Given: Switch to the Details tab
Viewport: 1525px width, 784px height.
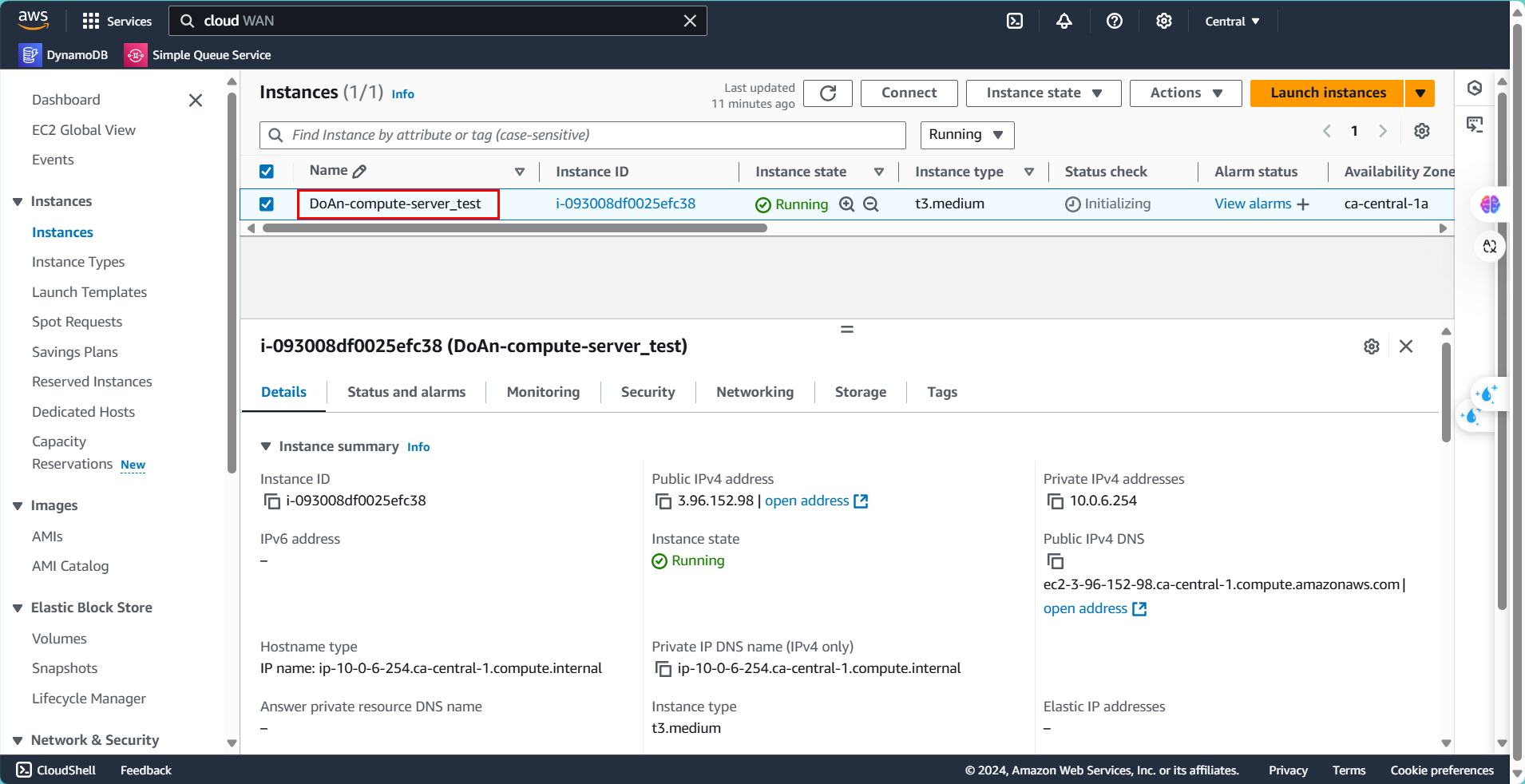Looking at the screenshot, I should pos(283,392).
